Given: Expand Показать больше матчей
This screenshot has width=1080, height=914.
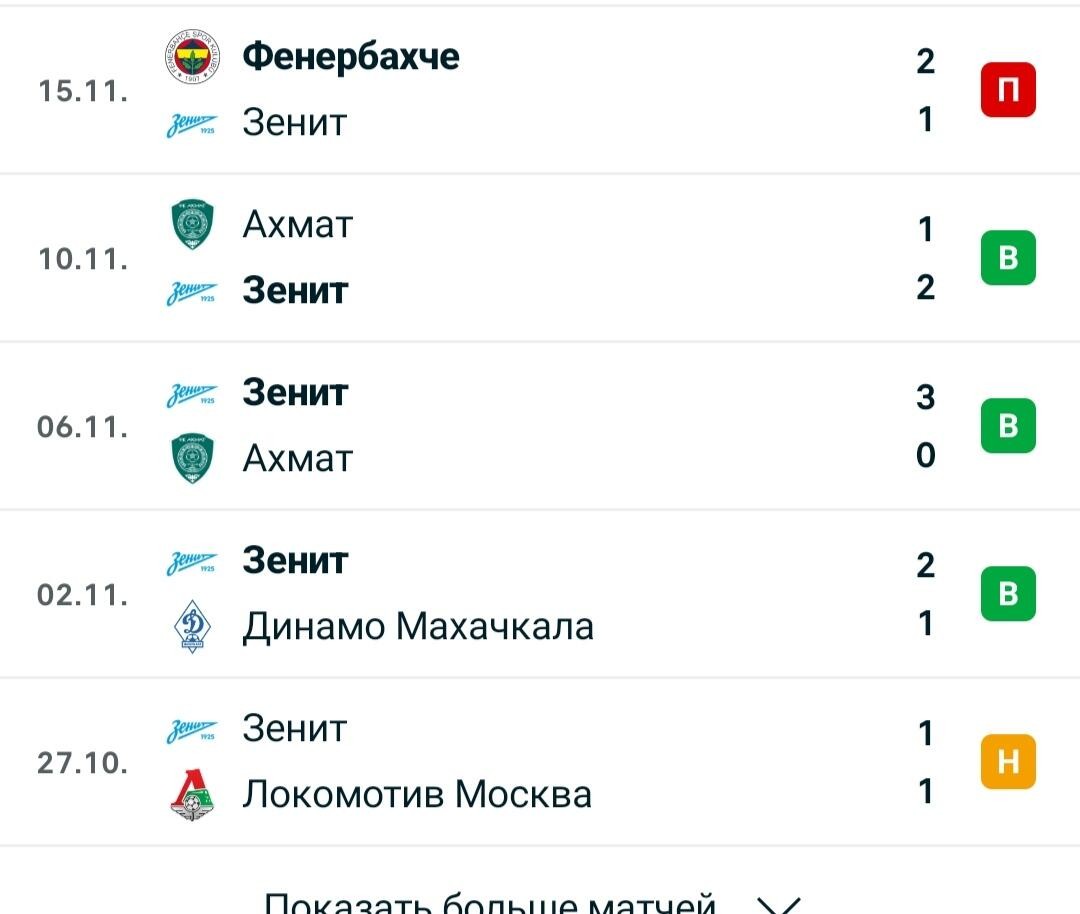Looking at the screenshot, I should [533, 902].
